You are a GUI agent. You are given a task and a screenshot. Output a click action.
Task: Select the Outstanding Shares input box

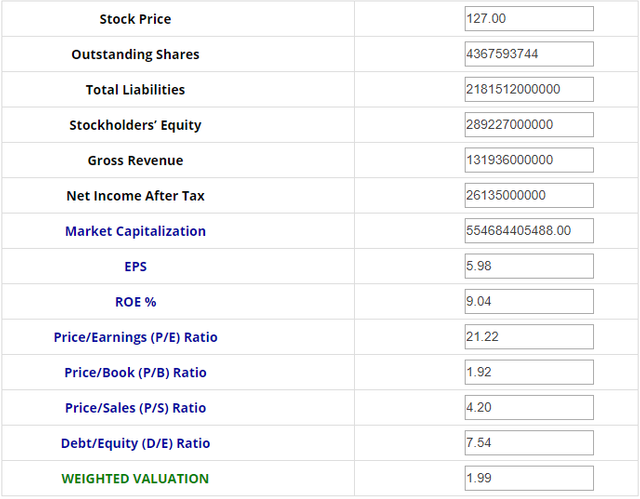(x=528, y=54)
